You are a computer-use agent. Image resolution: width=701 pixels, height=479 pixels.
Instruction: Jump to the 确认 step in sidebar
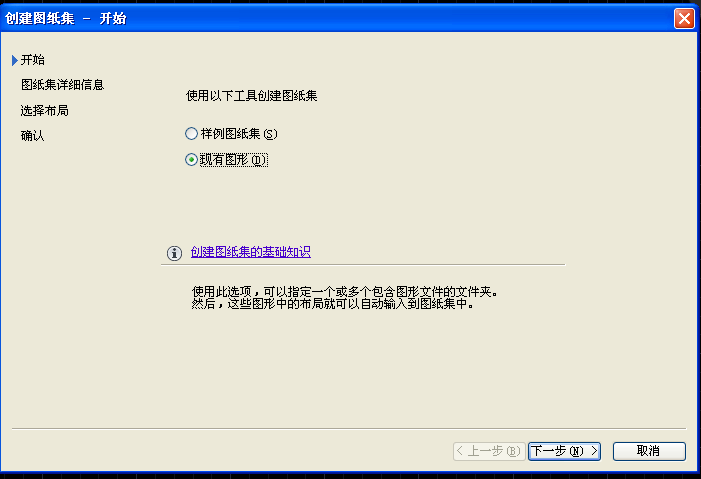point(33,135)
